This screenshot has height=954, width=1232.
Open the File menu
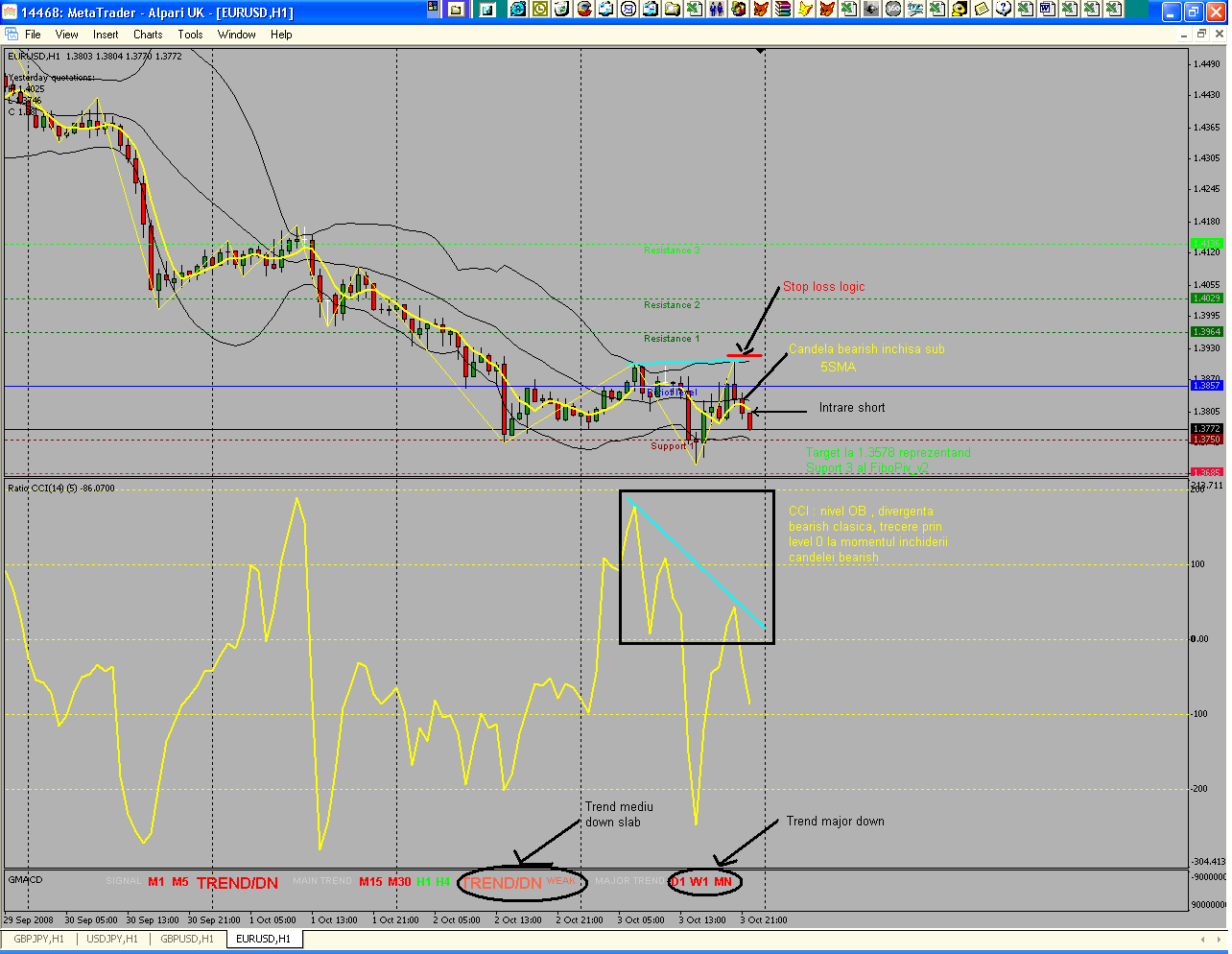tap(33, 35)
